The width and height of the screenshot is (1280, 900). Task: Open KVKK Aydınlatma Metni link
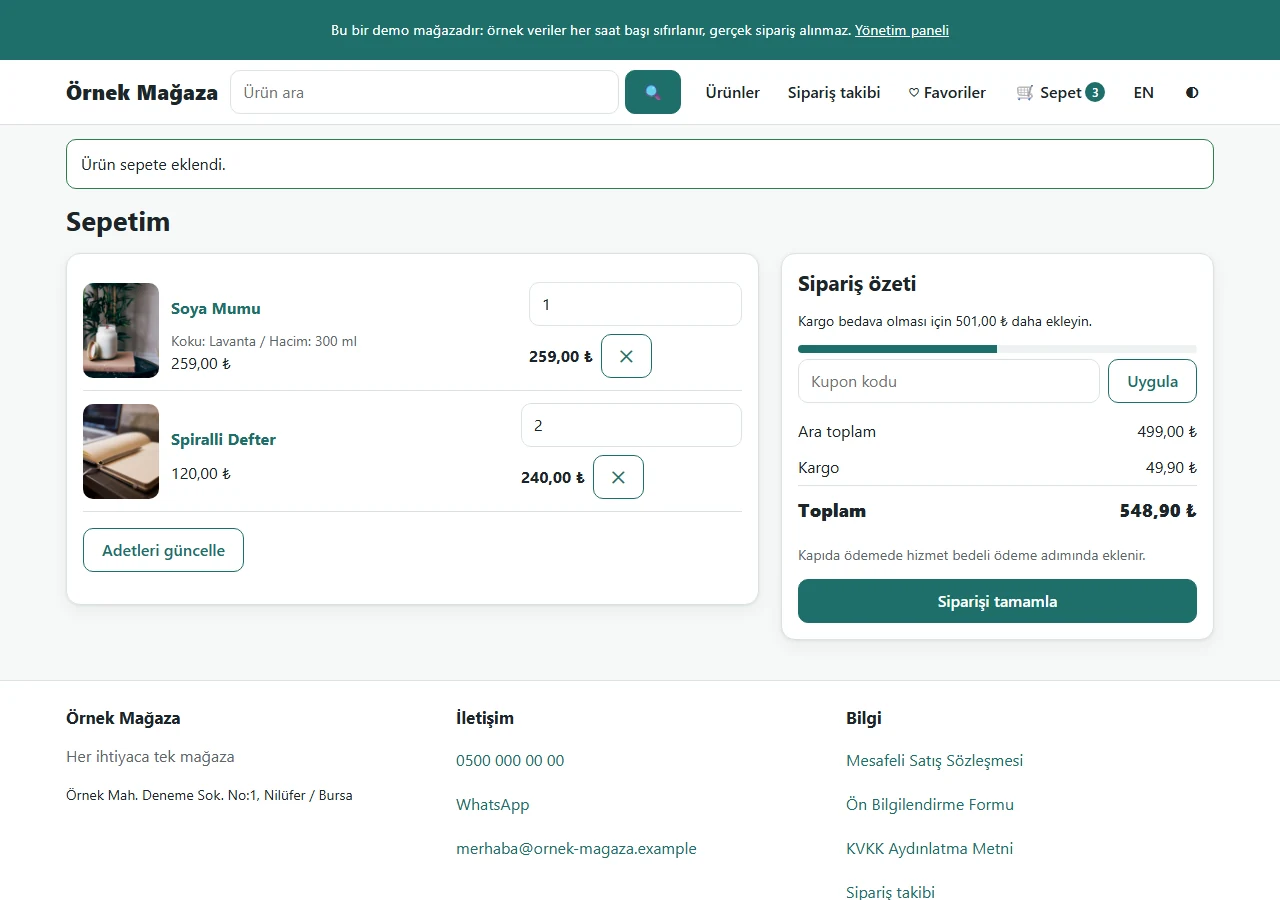pos(929,848)
